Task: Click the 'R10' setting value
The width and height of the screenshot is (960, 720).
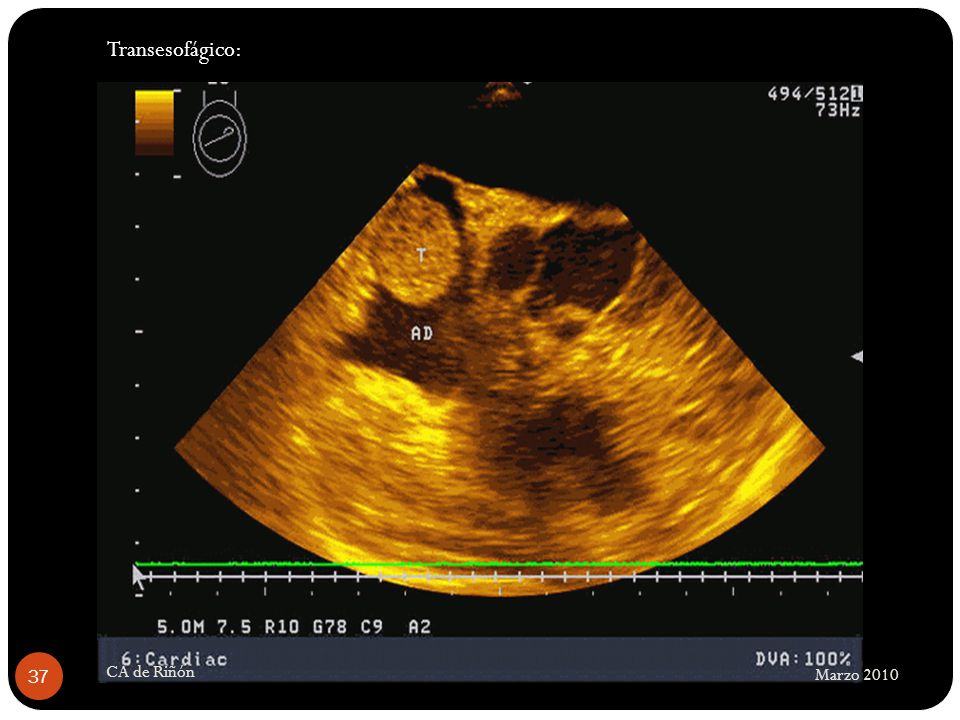Action: point(282,627)
